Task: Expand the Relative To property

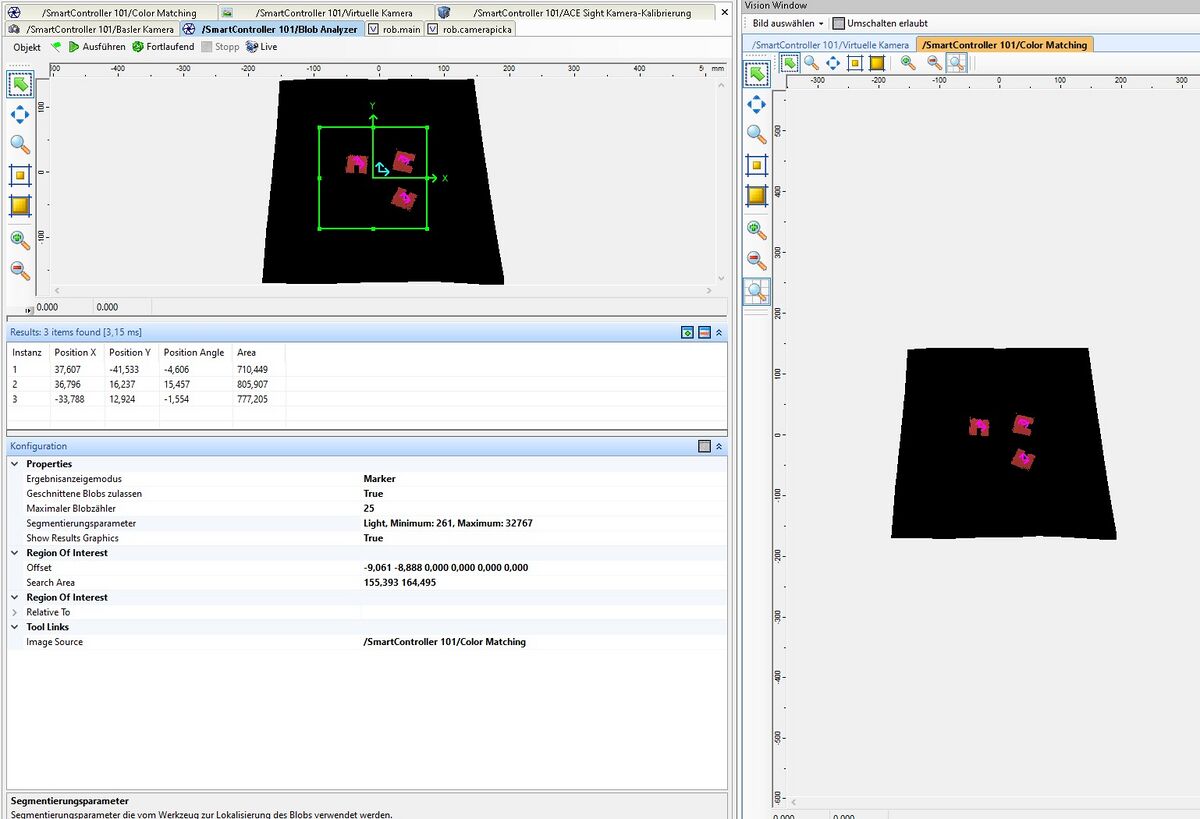Action: point(14,612)
